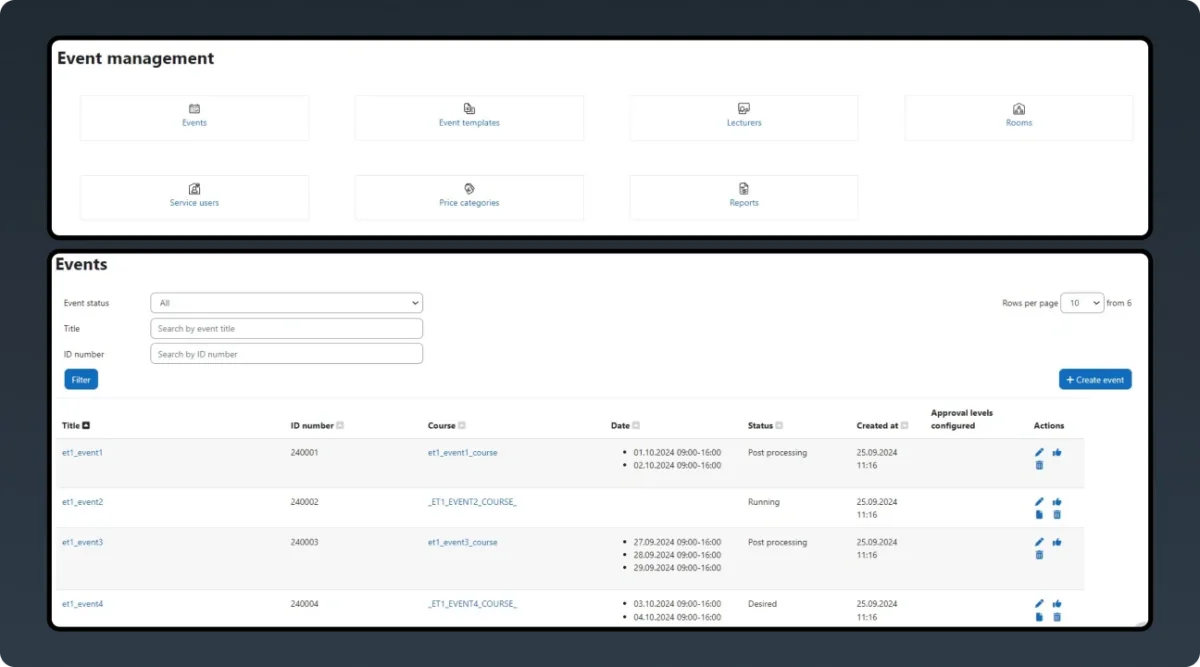This screenshot has width=1200, height=667.
Task: Approve et1_event1 with the thumbs-up icon
Action: tap(1057, 453)
